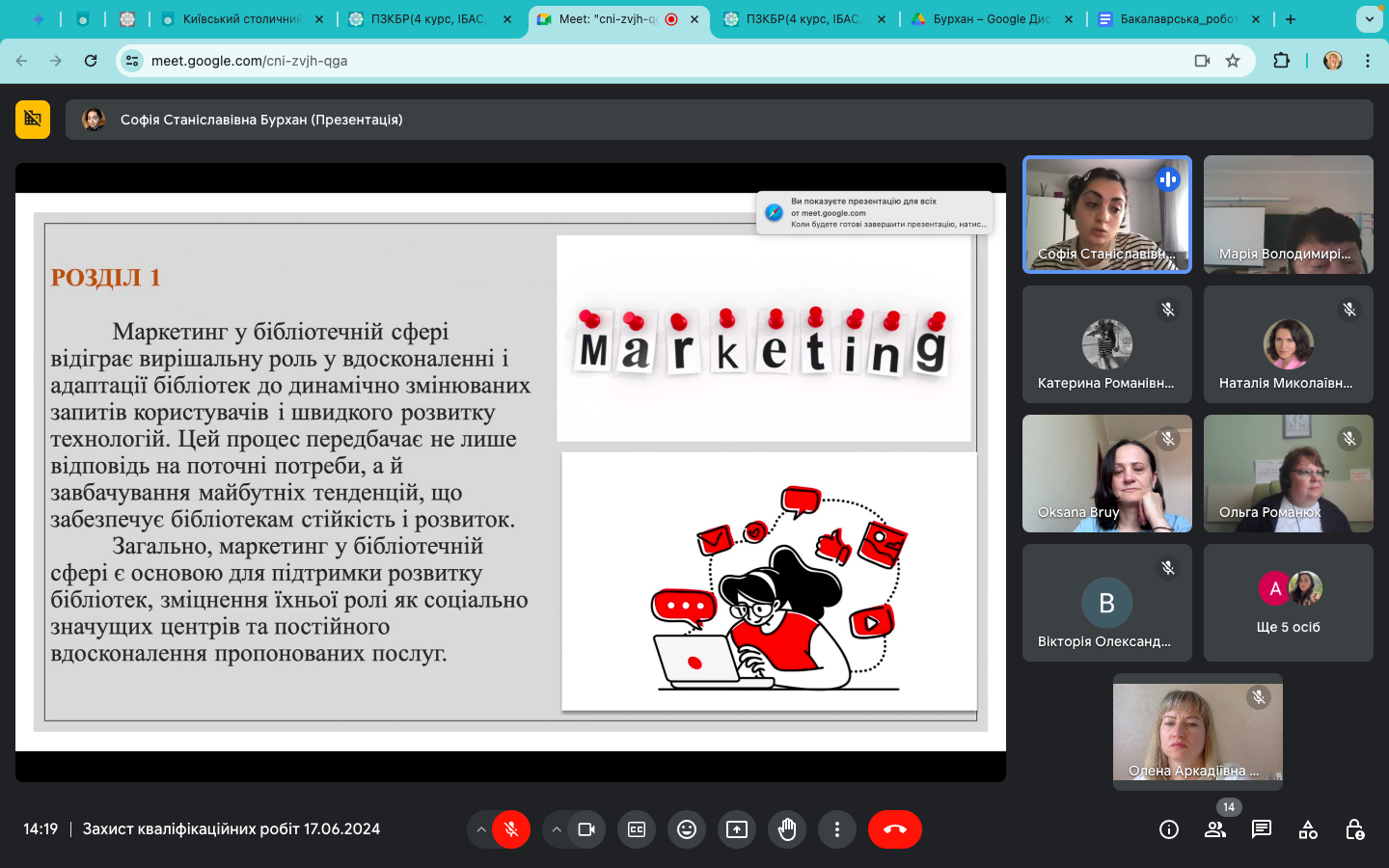Turn on closed captions

(637, 829)
